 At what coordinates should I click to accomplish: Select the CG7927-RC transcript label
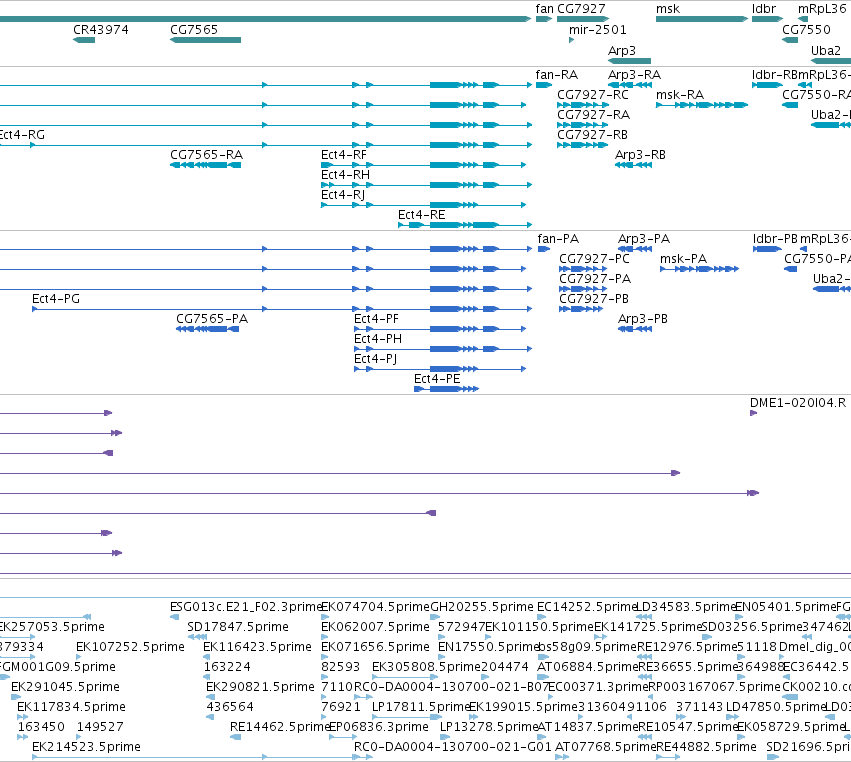(593, 94)
